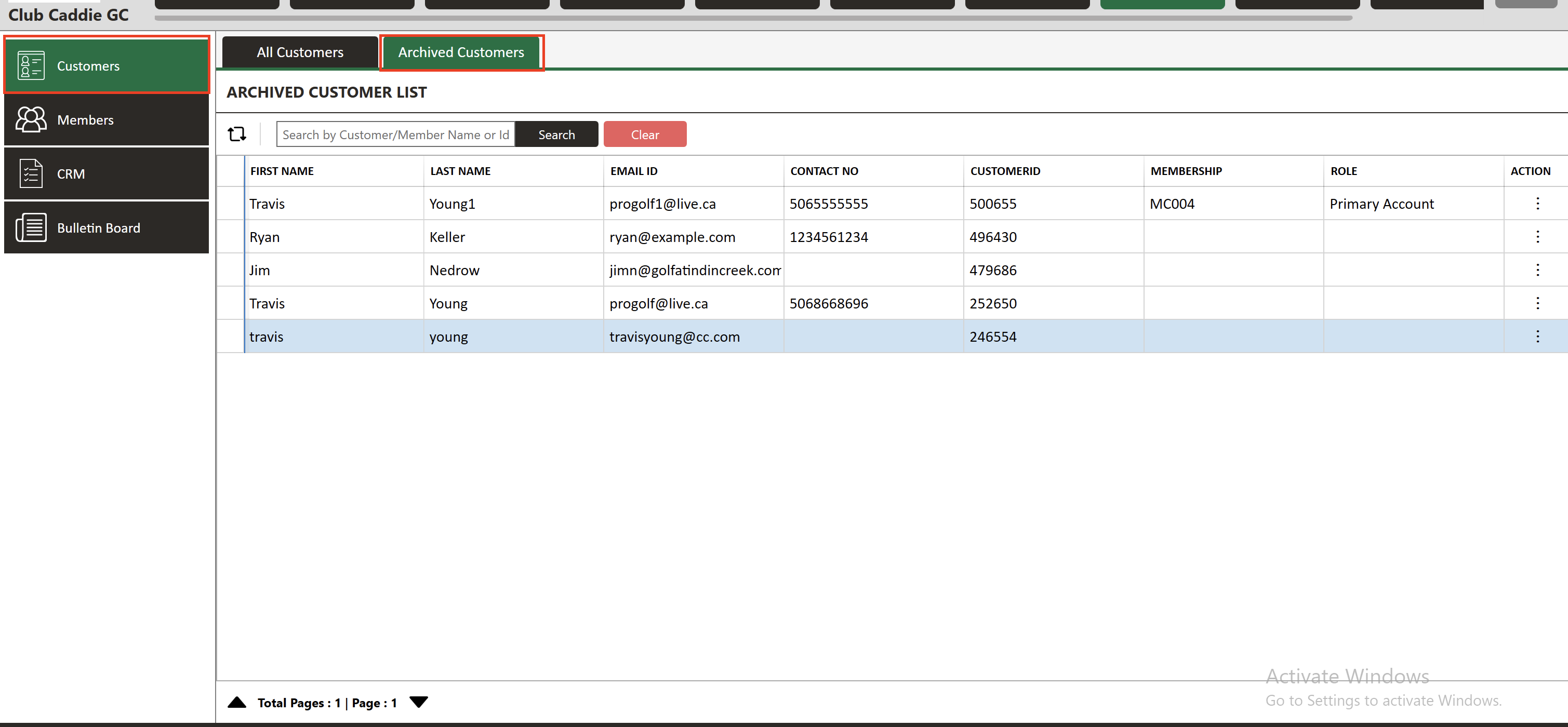Screen dimensions: 1568x727
Task: Open action menu for Jim Nedrow
Action: coord(1537,270)
